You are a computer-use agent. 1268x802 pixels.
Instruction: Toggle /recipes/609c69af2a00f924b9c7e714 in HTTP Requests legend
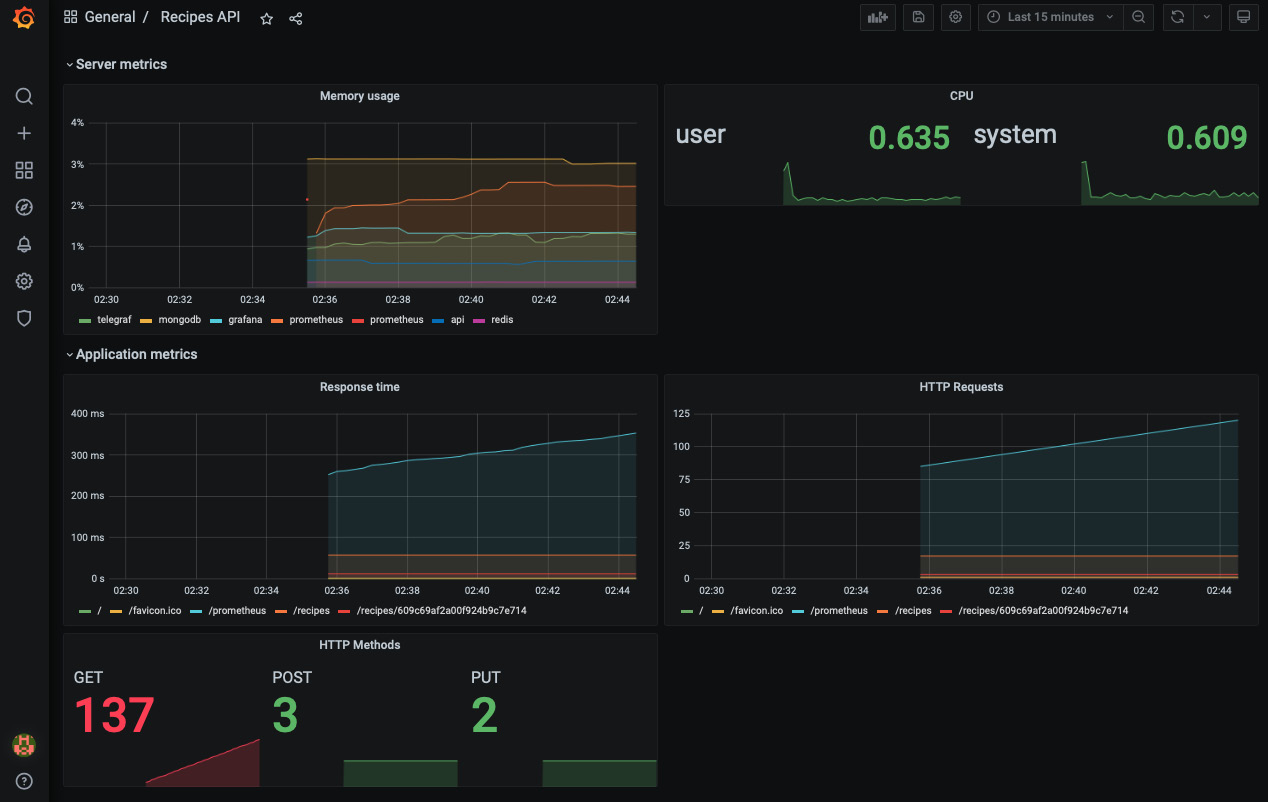pyautogui.click(x=1043, y=610)
